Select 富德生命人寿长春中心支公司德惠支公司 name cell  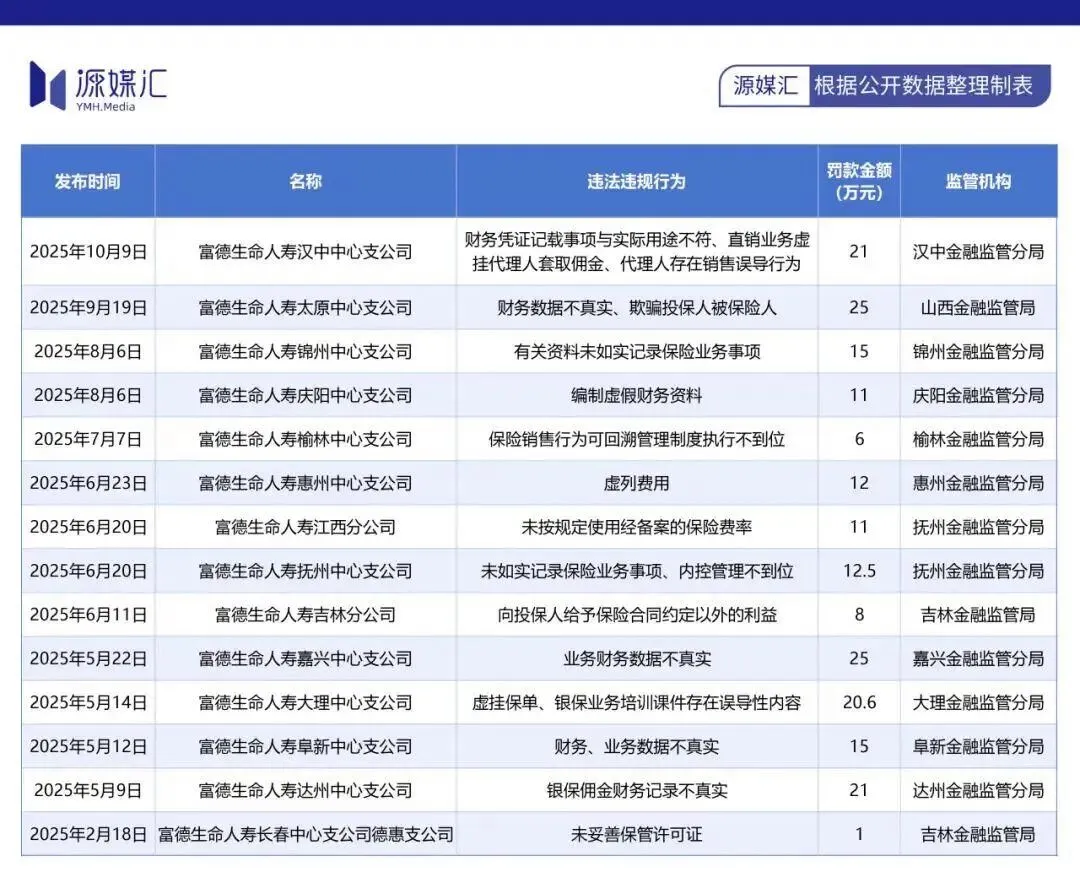coord(306,834)
